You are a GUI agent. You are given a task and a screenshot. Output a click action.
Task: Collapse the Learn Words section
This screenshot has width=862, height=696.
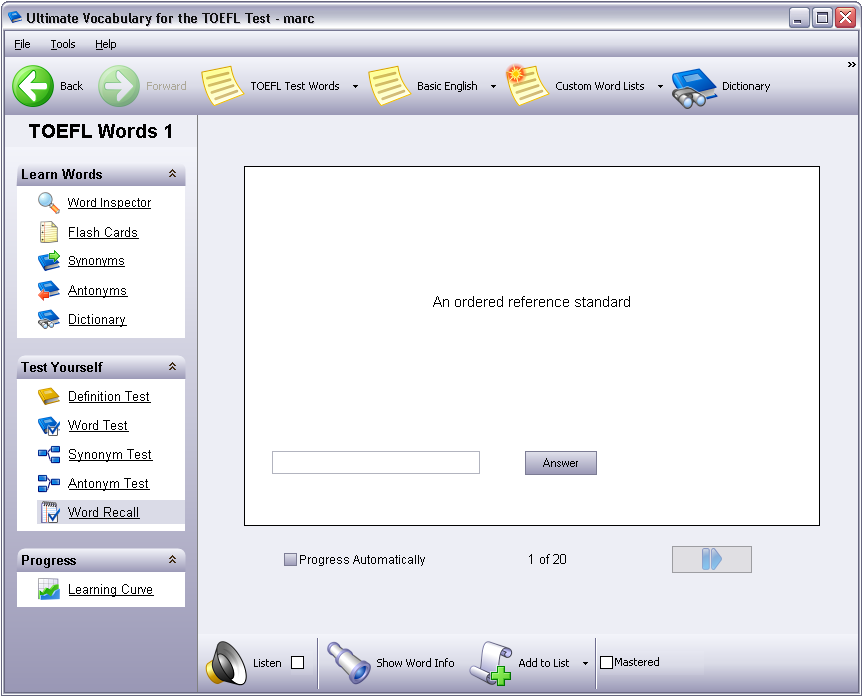(x=172, y=174)
